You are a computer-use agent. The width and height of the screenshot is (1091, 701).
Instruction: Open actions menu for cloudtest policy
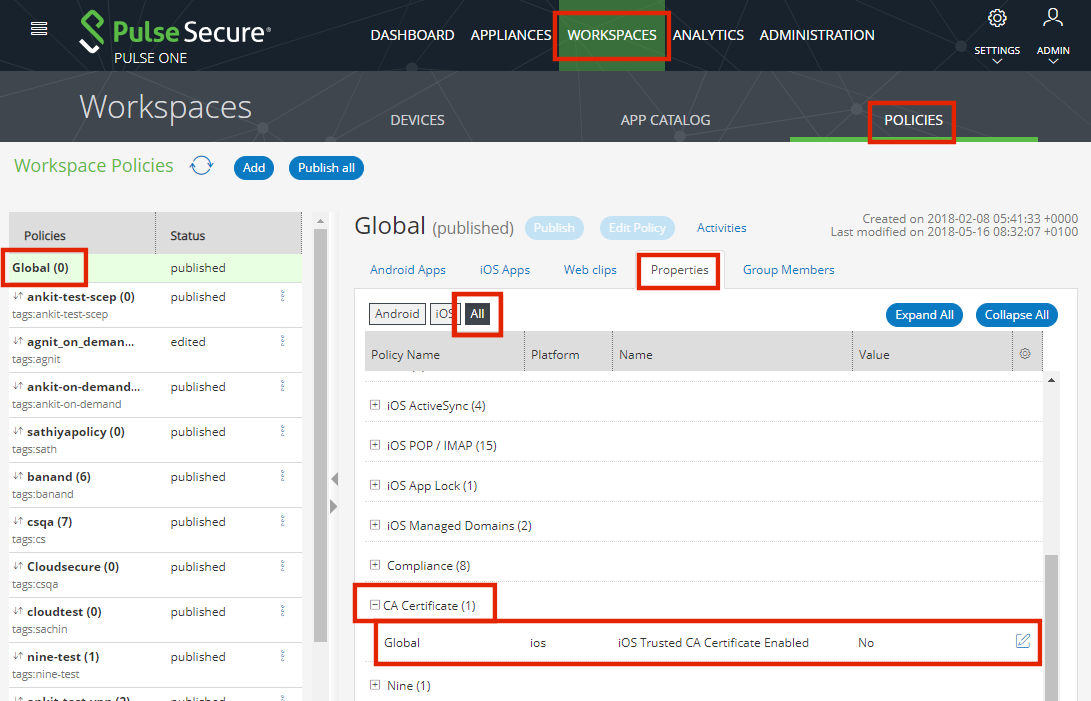tap(282, 611)
